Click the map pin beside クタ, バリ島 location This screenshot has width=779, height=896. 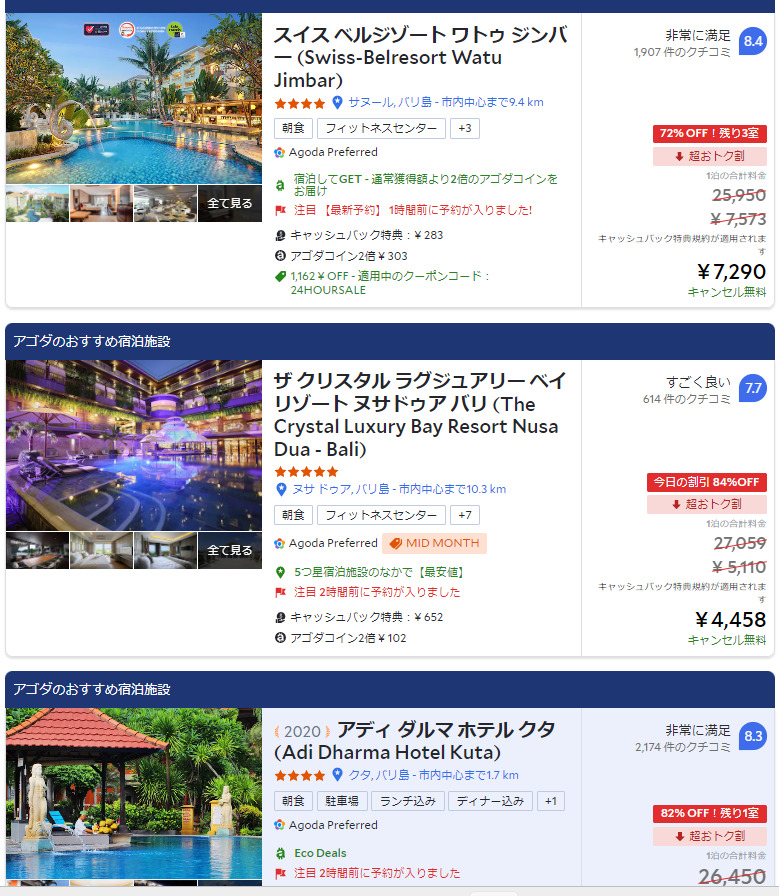click(337, 775)
